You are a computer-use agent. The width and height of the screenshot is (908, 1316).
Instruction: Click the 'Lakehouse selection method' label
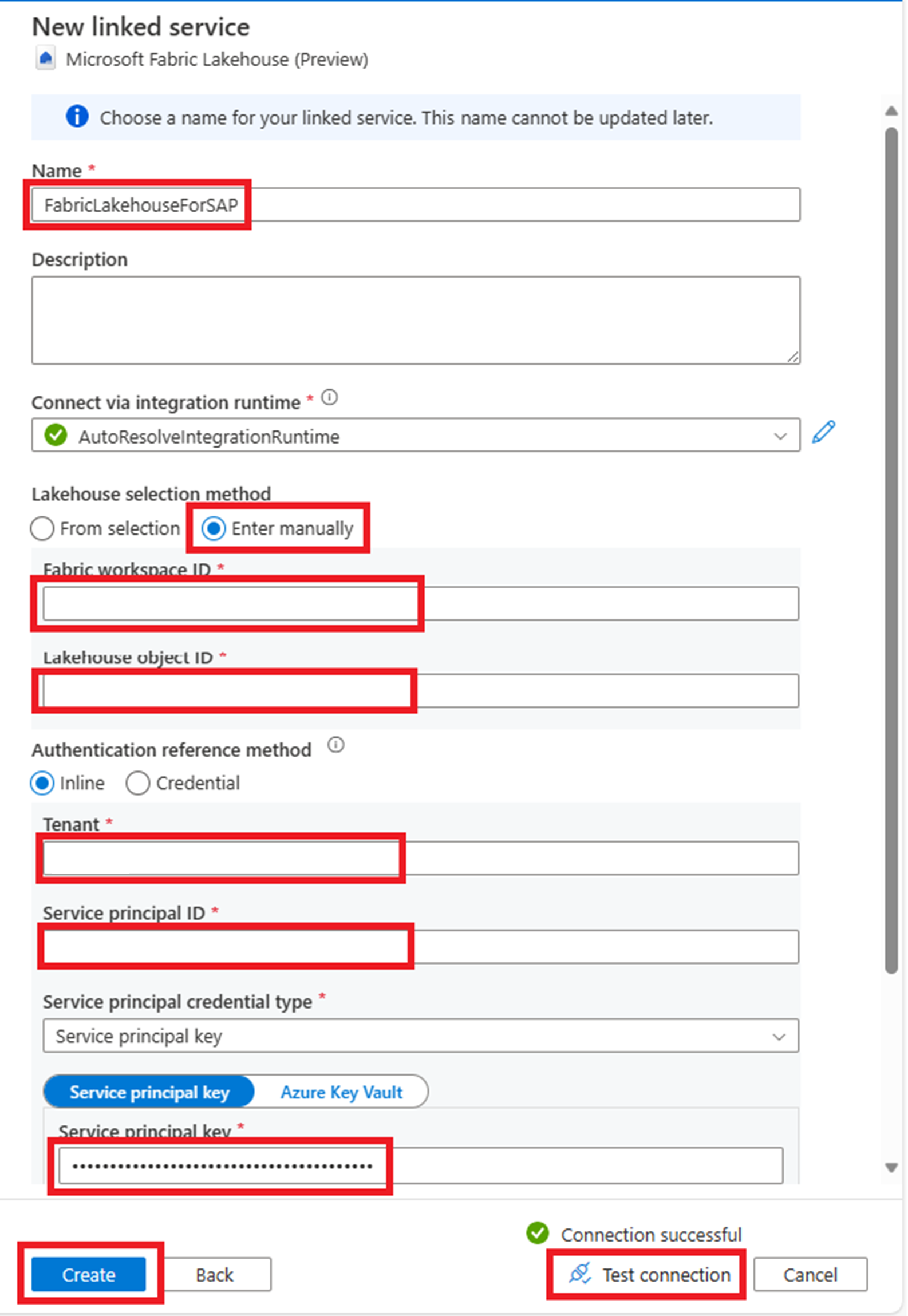click(151, 493)
